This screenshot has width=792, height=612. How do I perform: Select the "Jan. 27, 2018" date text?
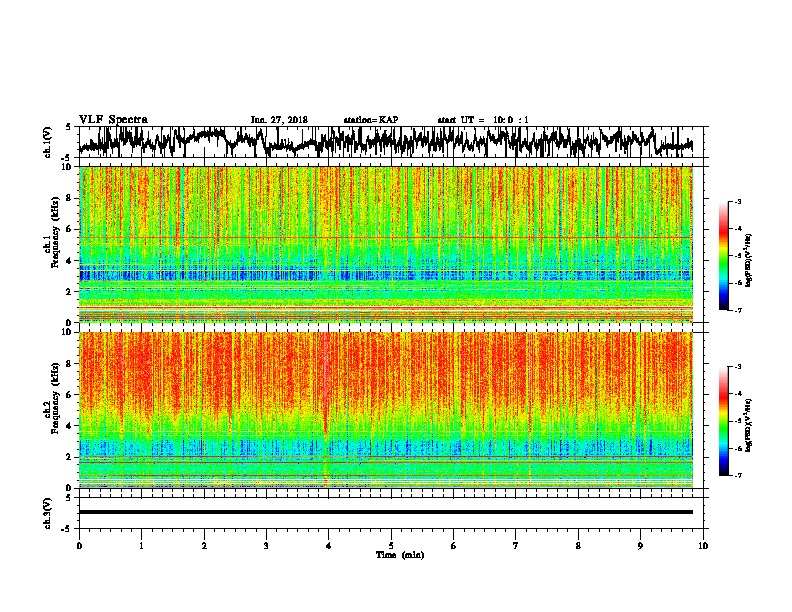point(279,120)
